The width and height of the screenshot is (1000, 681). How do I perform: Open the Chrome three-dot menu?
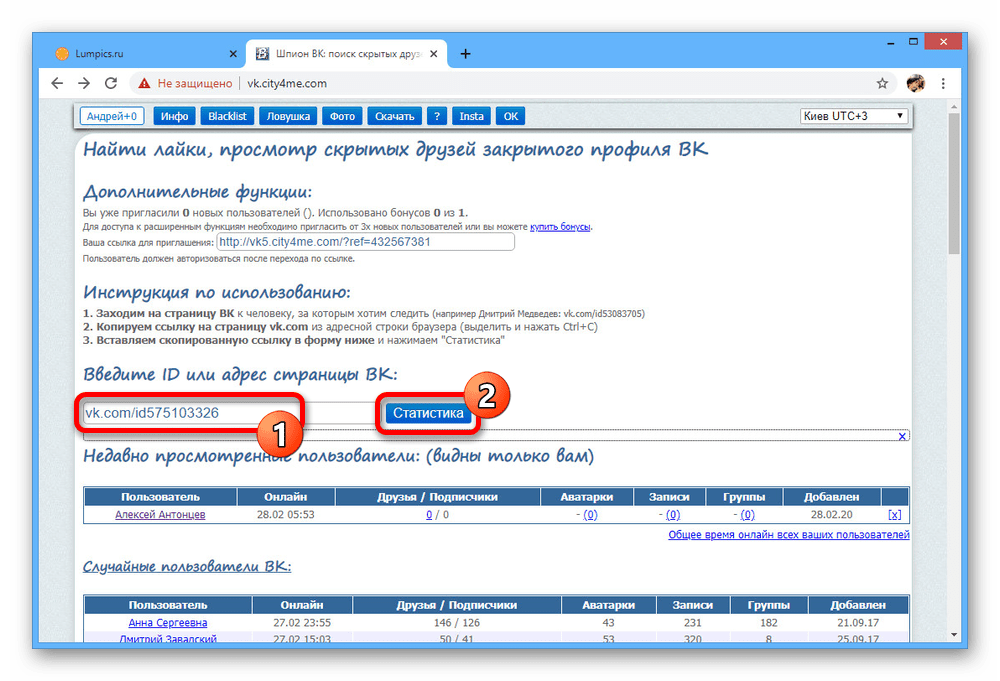943,83
